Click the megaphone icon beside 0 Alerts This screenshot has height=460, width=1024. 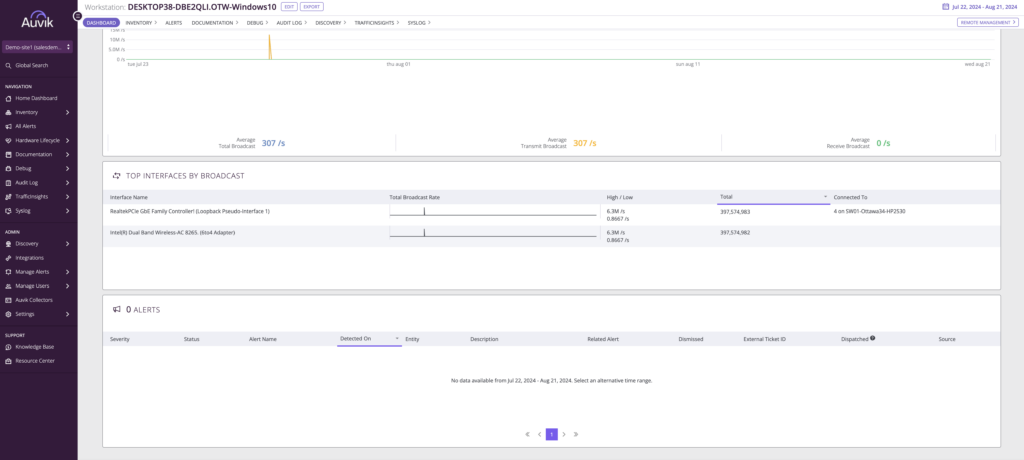coord(117,310)
